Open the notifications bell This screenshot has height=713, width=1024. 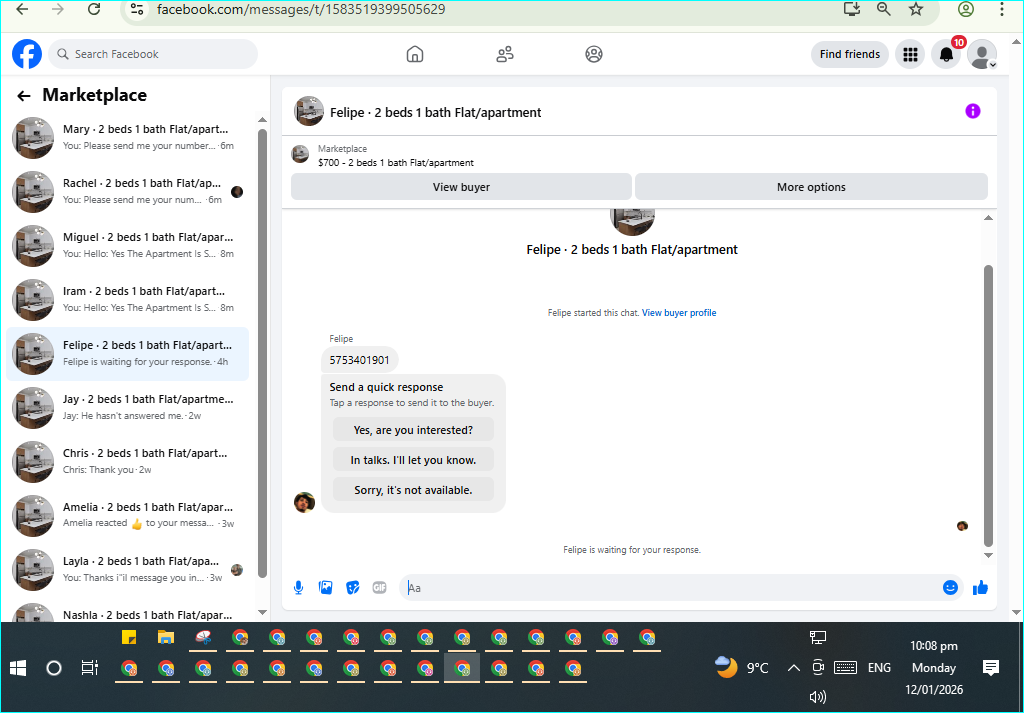pyautogui.click(x=946, y=54)
